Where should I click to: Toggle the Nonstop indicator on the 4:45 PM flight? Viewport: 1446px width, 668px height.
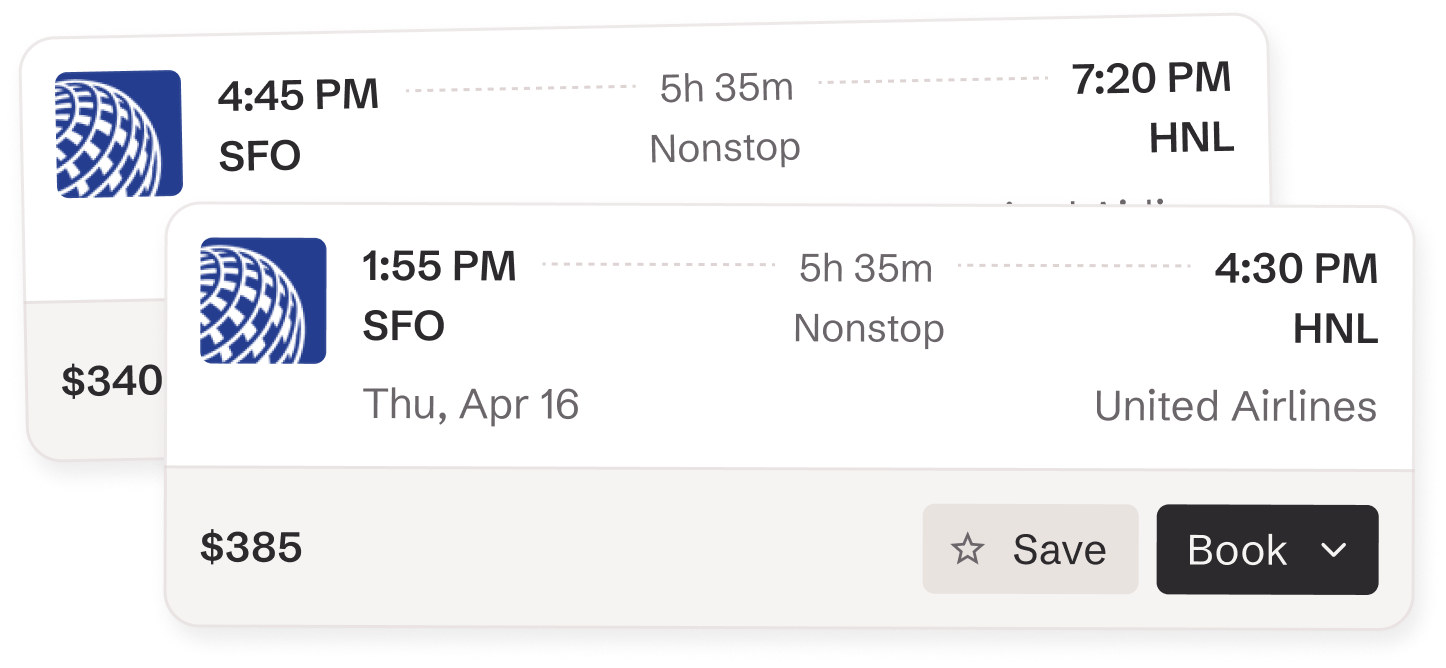[725, 147]
